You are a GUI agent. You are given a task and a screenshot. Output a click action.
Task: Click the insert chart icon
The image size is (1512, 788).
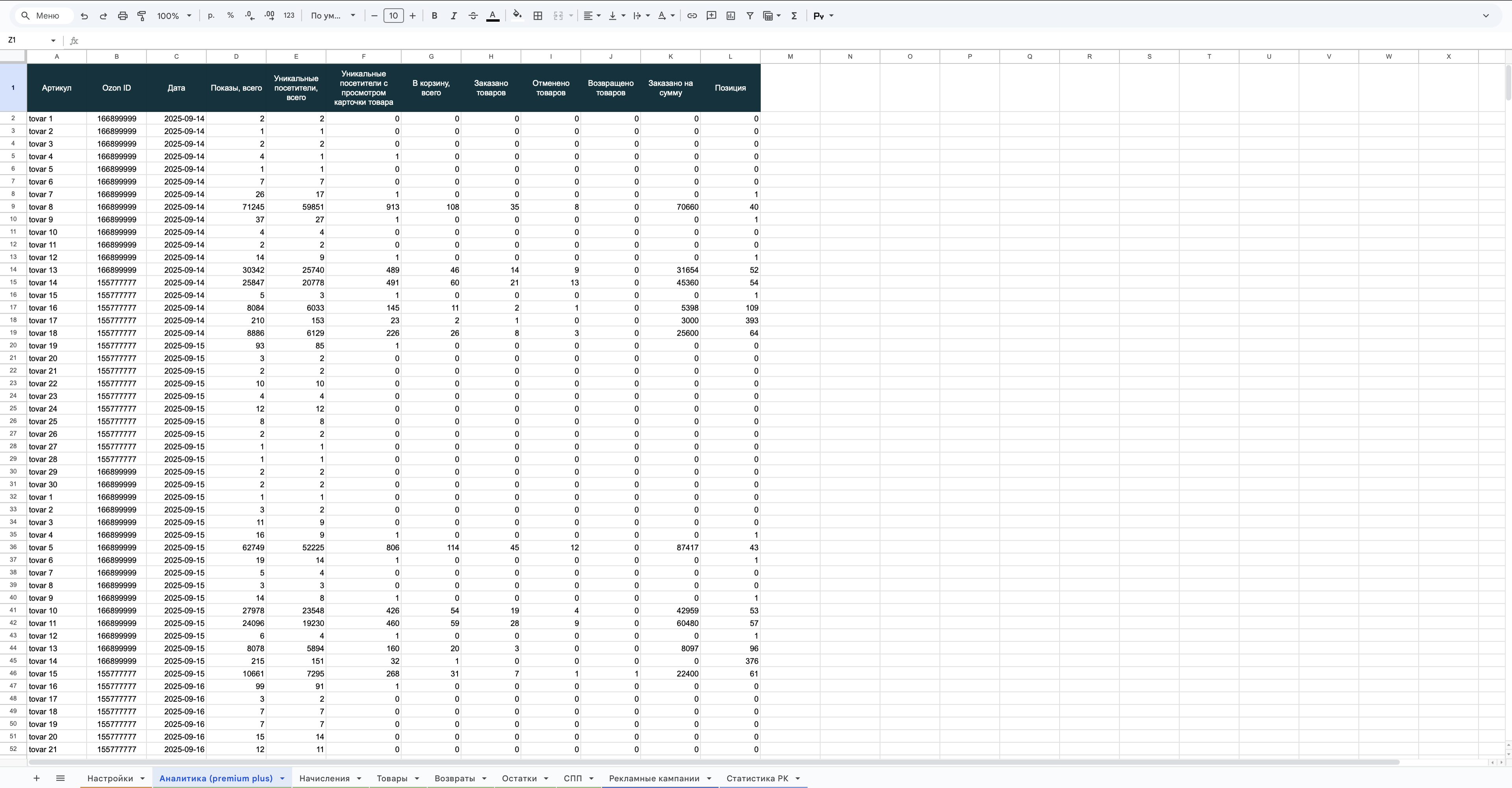tap(731, 16)
